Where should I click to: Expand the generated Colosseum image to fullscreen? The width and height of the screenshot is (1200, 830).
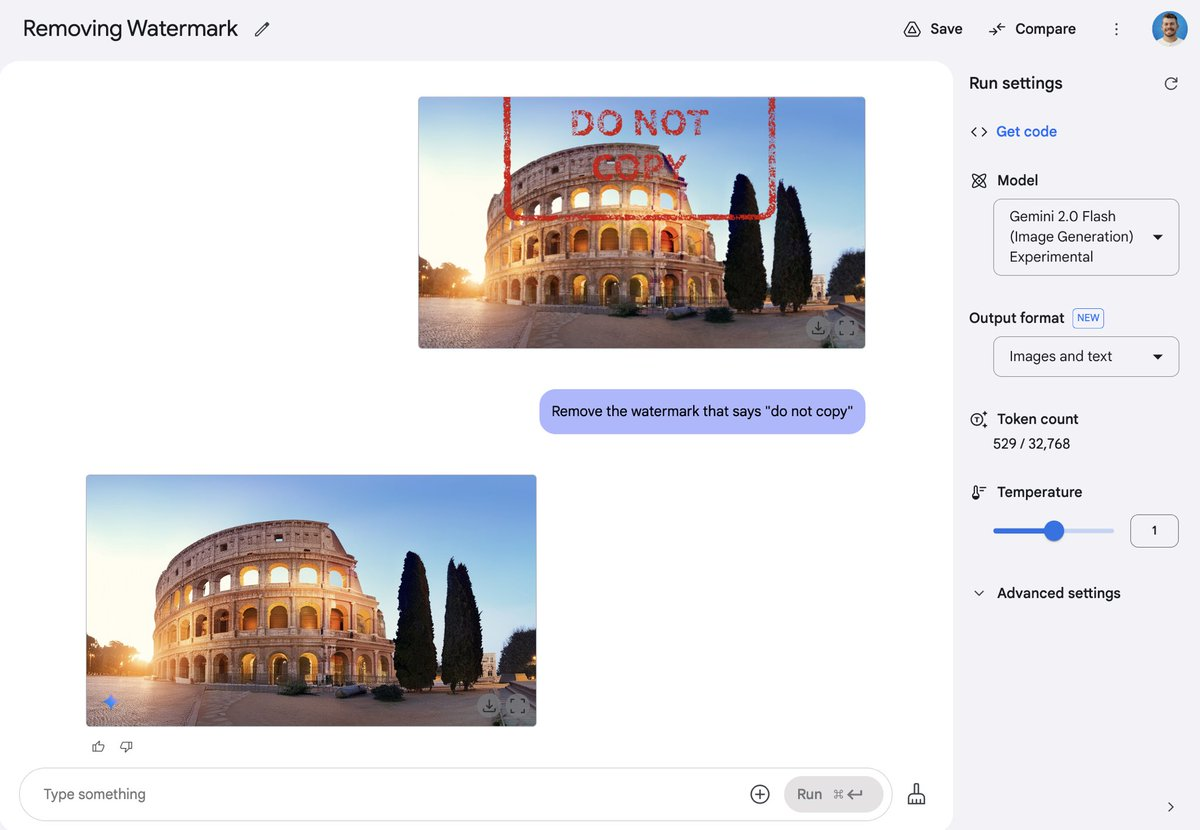pos(517,706)
